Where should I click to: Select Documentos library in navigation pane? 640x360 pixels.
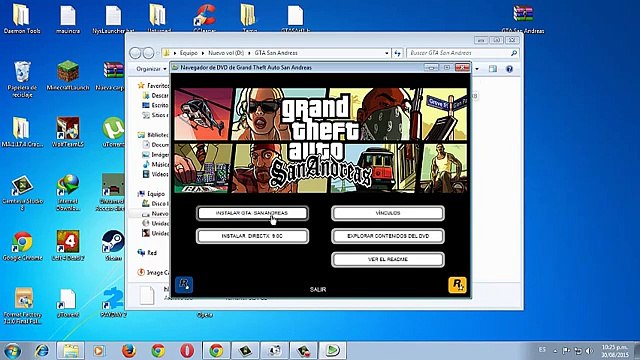pyautogui.click(x=155, y=144)
